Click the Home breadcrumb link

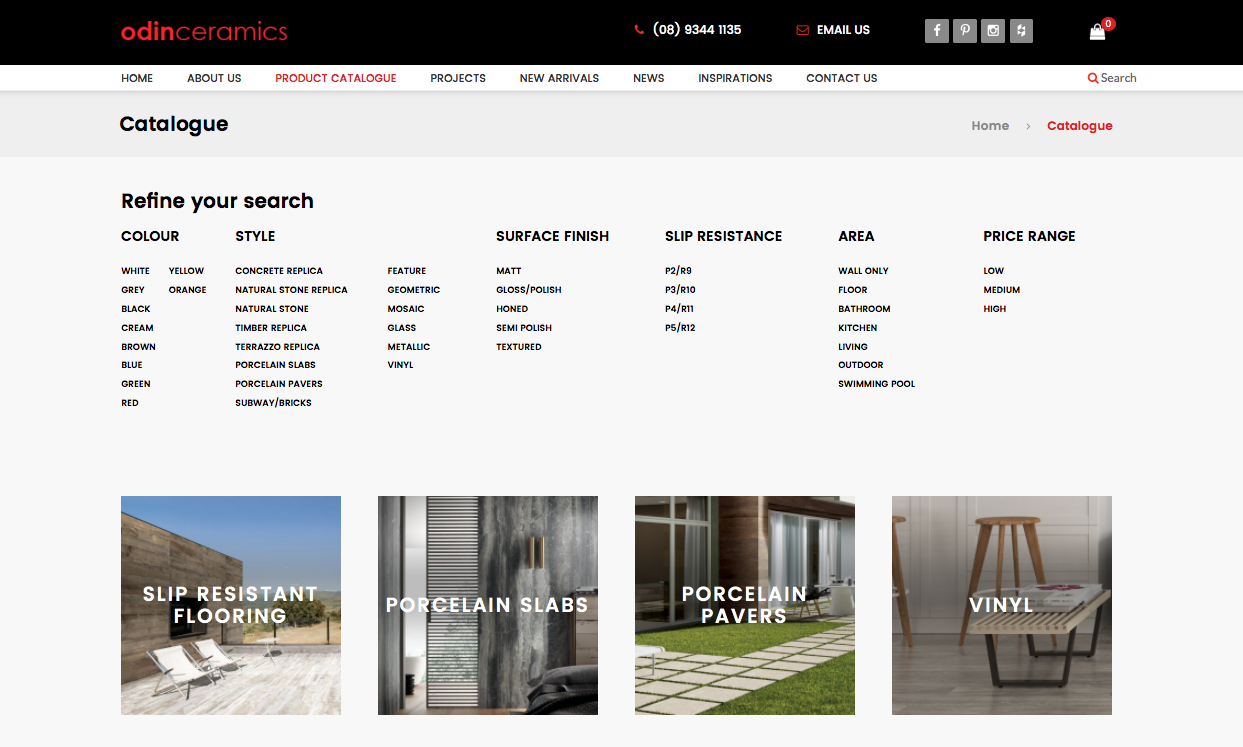990,126
